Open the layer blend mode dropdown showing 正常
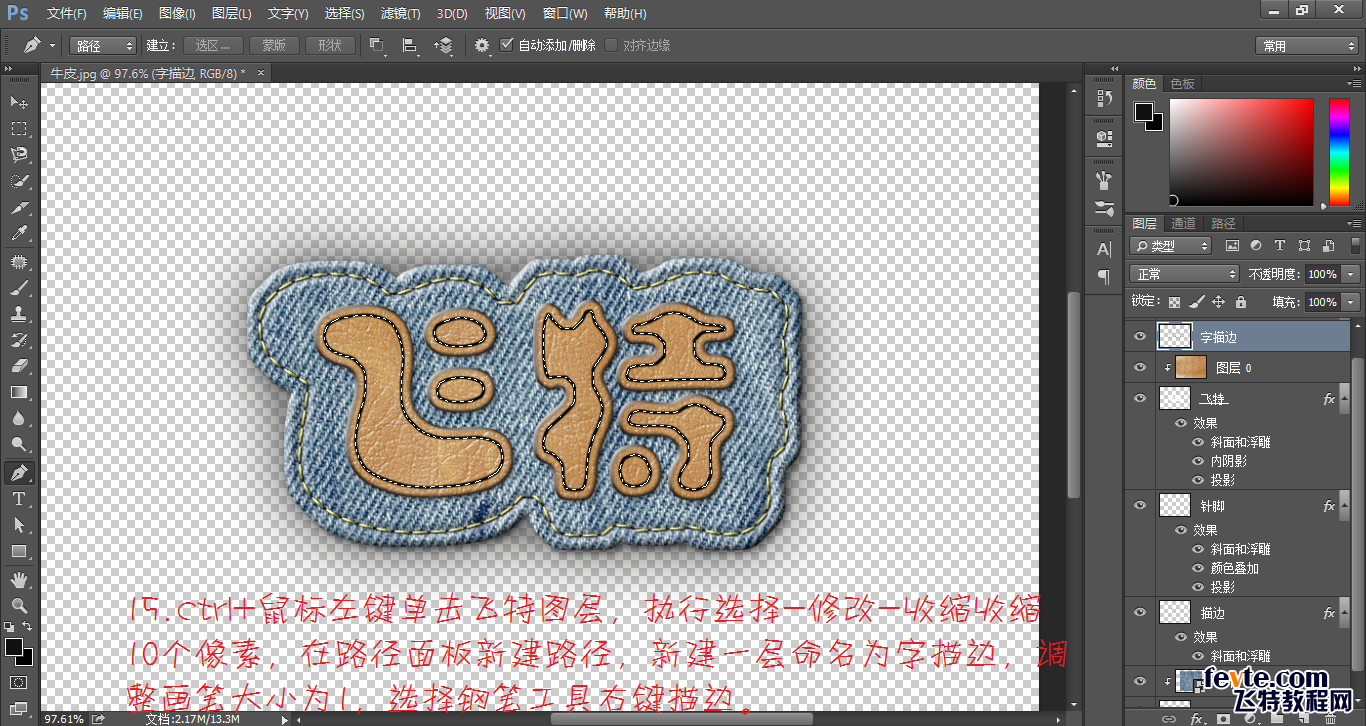Viewport: 1366px width, 726px height. coord(1183,273)
